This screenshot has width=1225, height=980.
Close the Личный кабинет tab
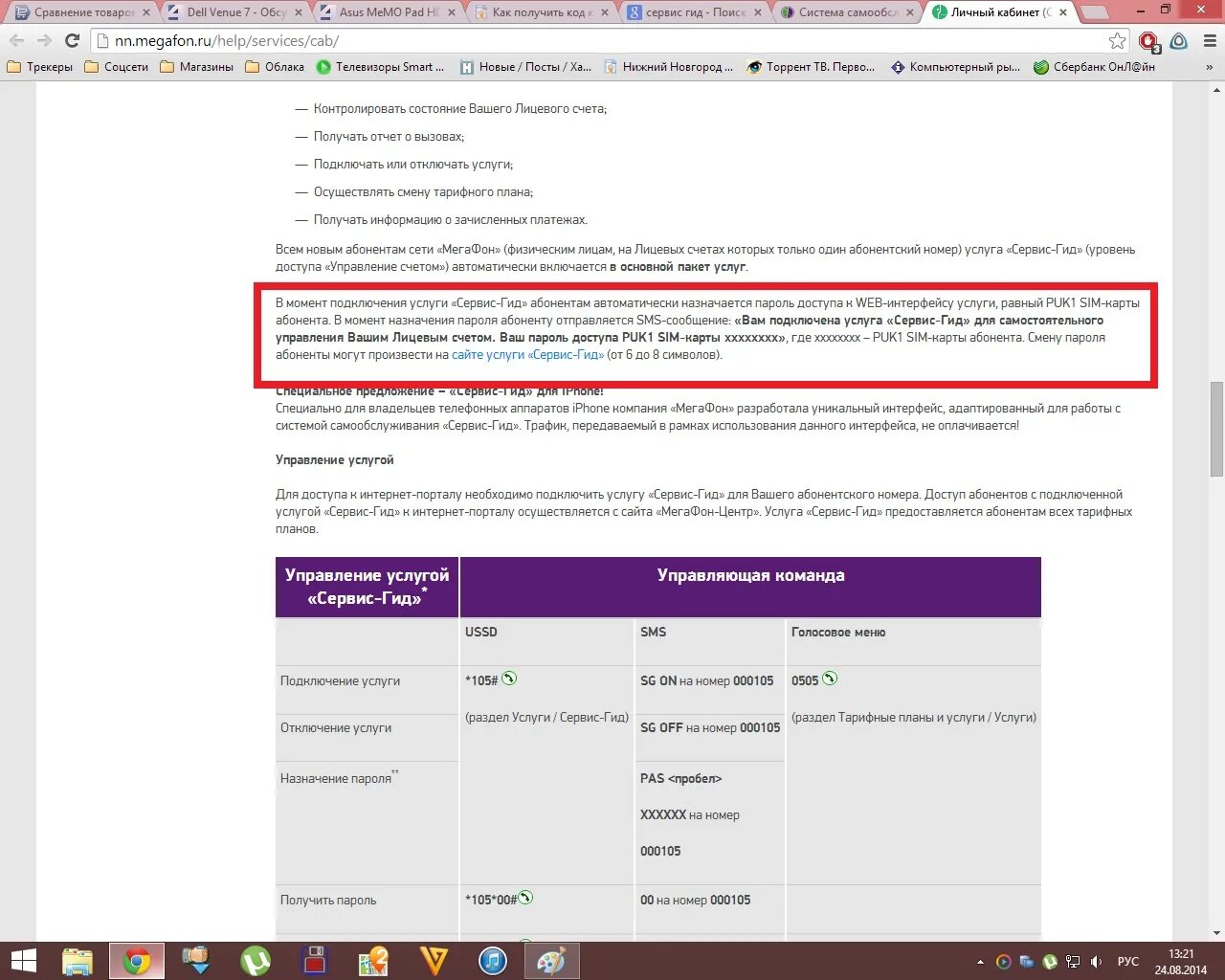coord(1063,12)
